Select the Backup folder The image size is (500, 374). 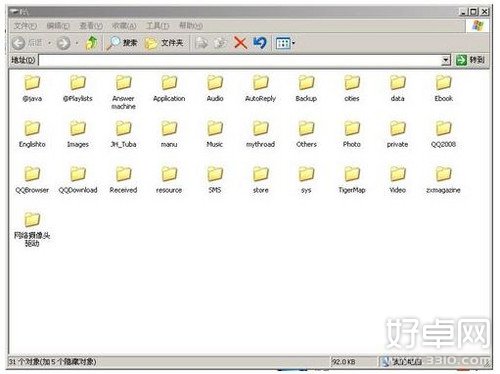click(306, 88)
